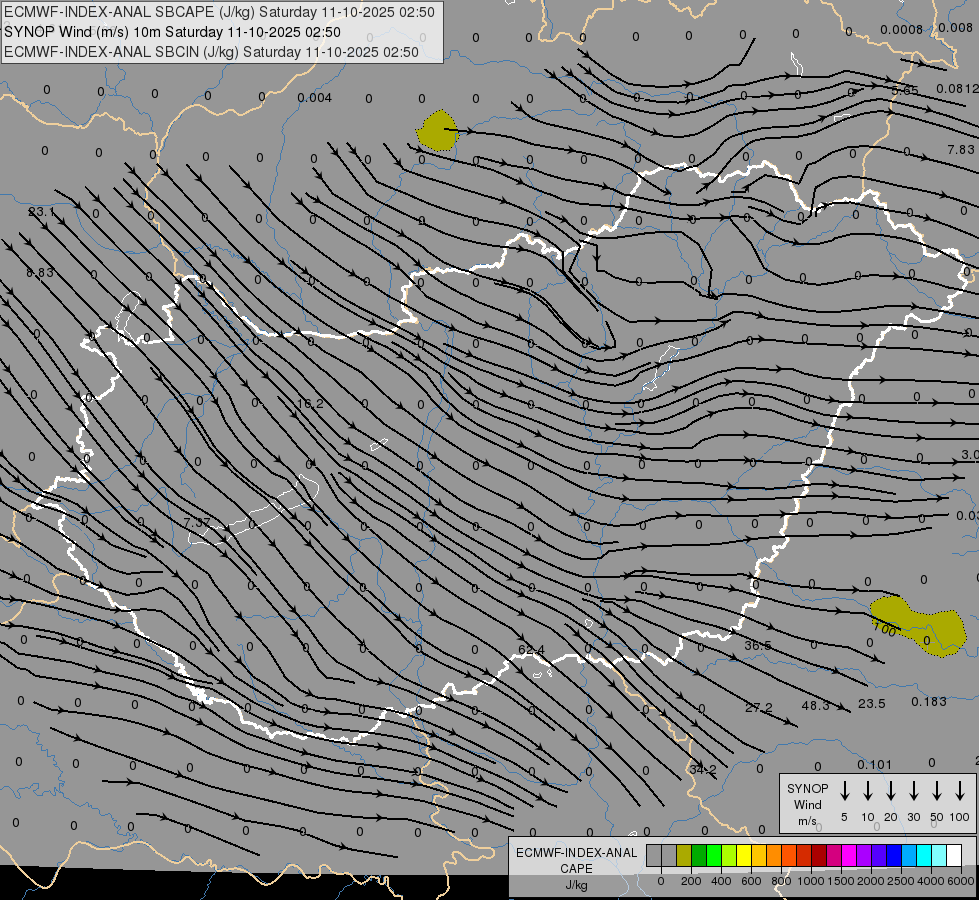Click the 7.83 value on the map
979x900 pixels.
click(960, 149)
